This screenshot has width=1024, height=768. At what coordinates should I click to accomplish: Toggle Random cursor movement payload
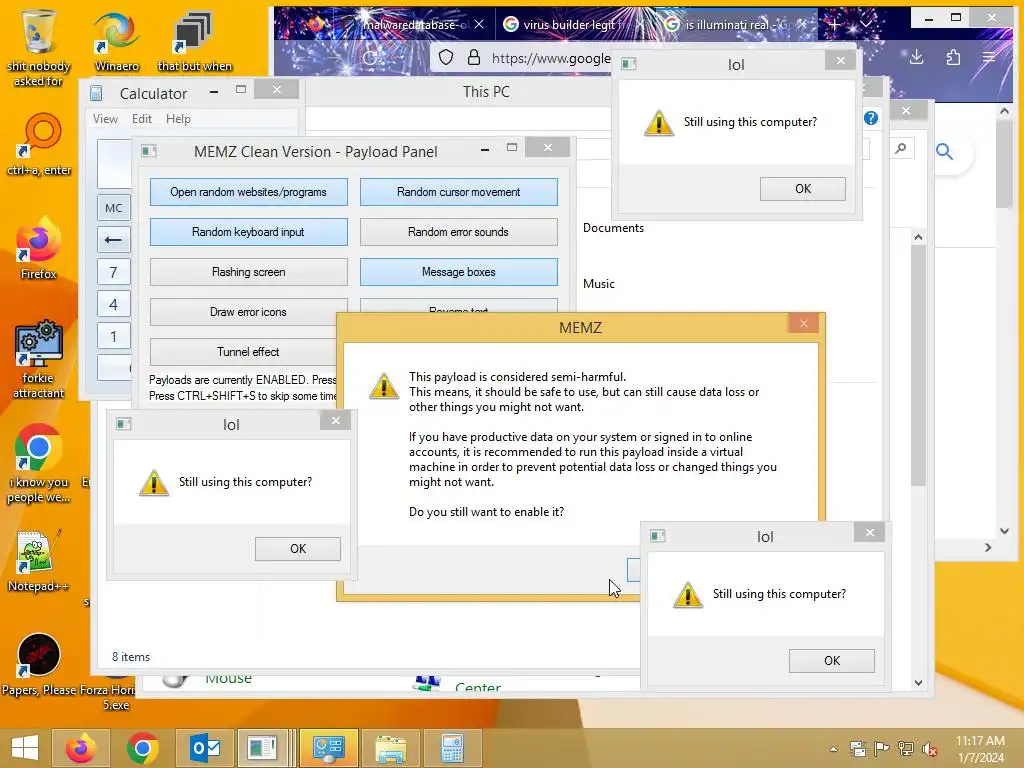tap(458, 192)
